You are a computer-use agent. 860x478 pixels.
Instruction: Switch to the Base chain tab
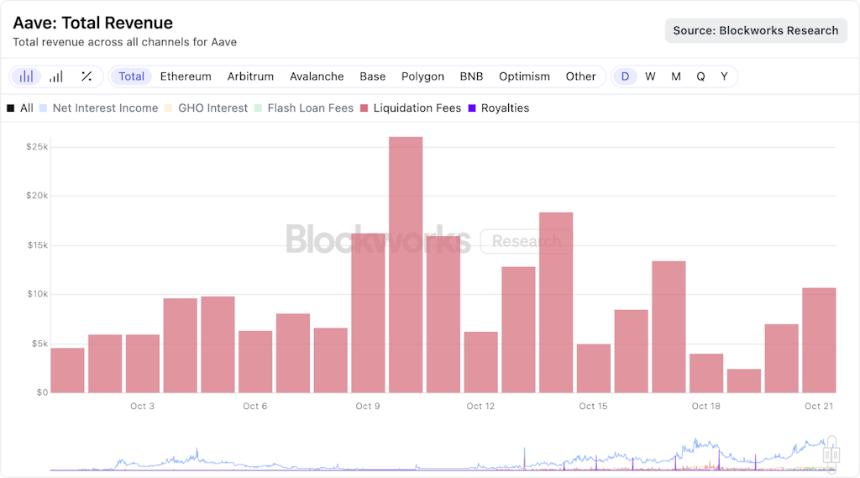372,76
